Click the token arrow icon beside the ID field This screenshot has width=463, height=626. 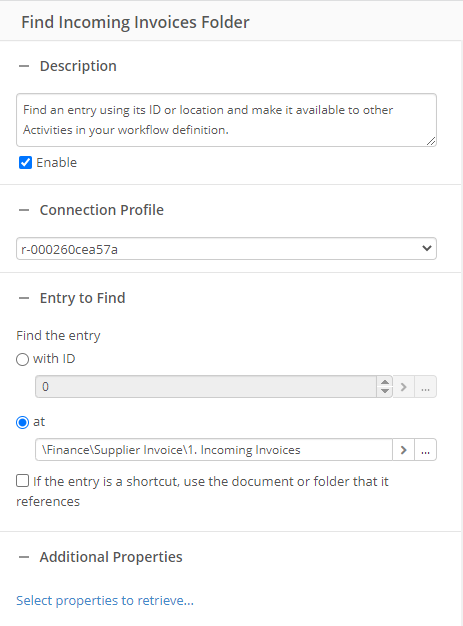coord(404,387)
